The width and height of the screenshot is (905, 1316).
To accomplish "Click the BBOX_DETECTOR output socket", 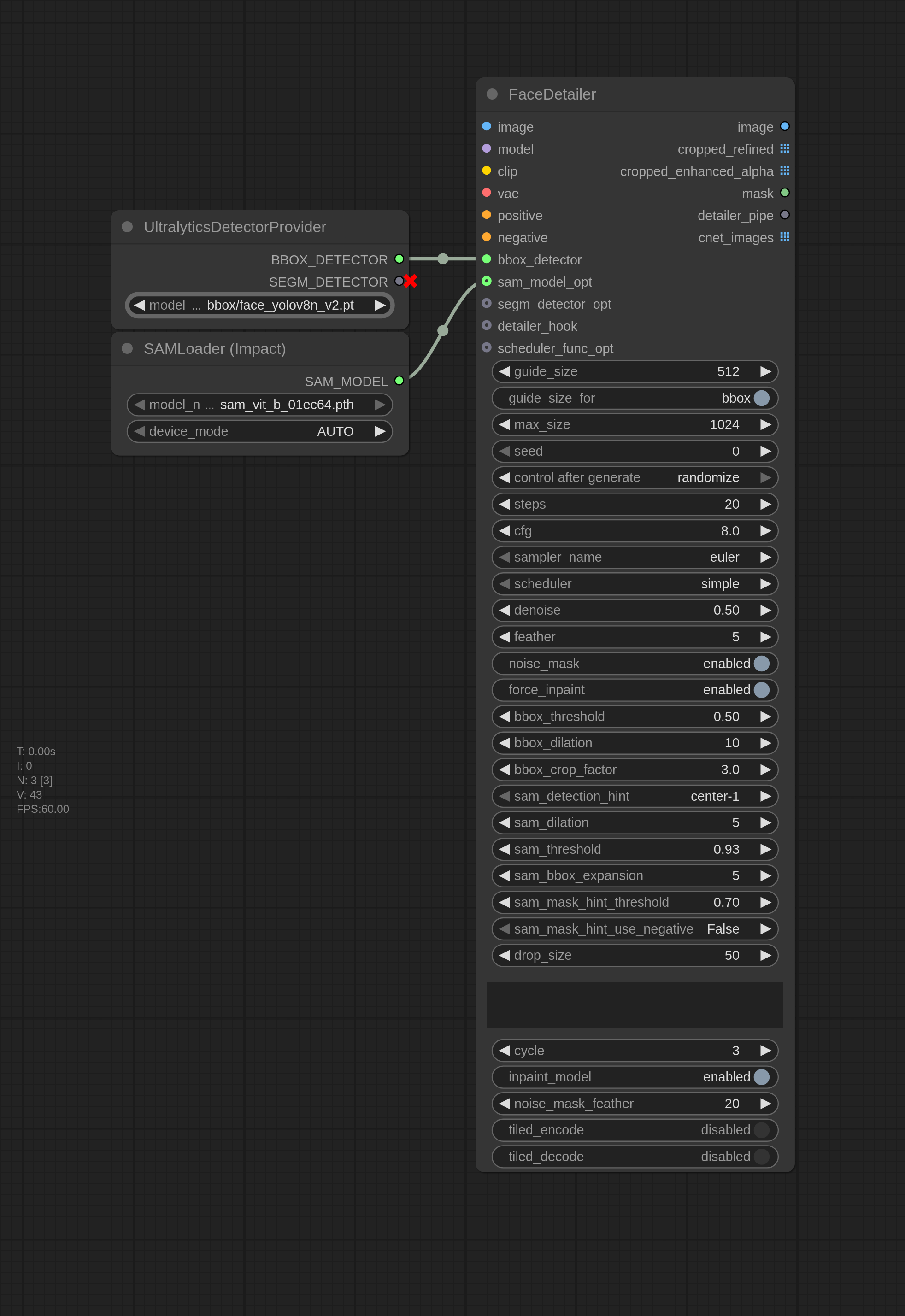I will click(x=399, y=259).
